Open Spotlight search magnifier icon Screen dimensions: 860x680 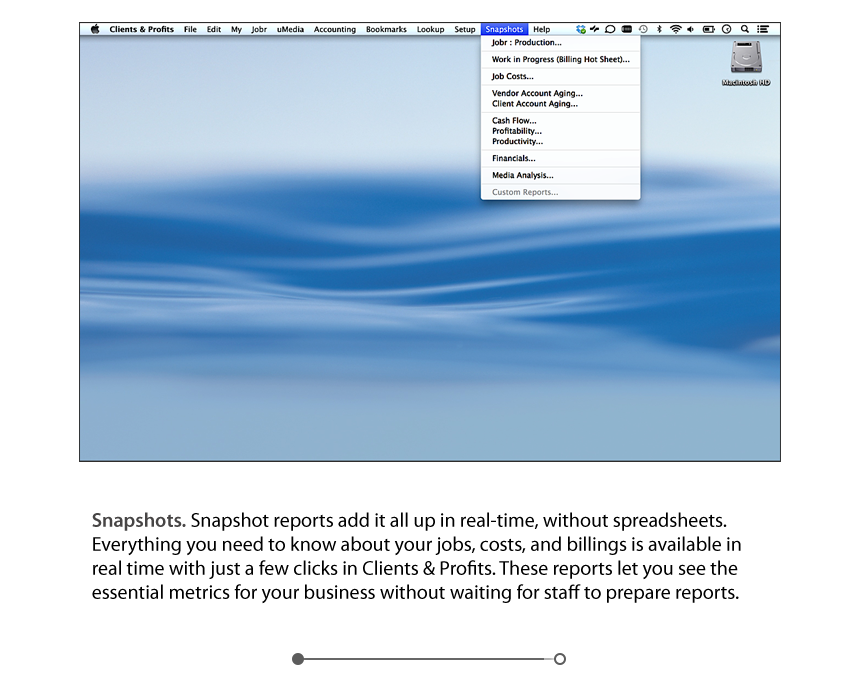(745, 29)
